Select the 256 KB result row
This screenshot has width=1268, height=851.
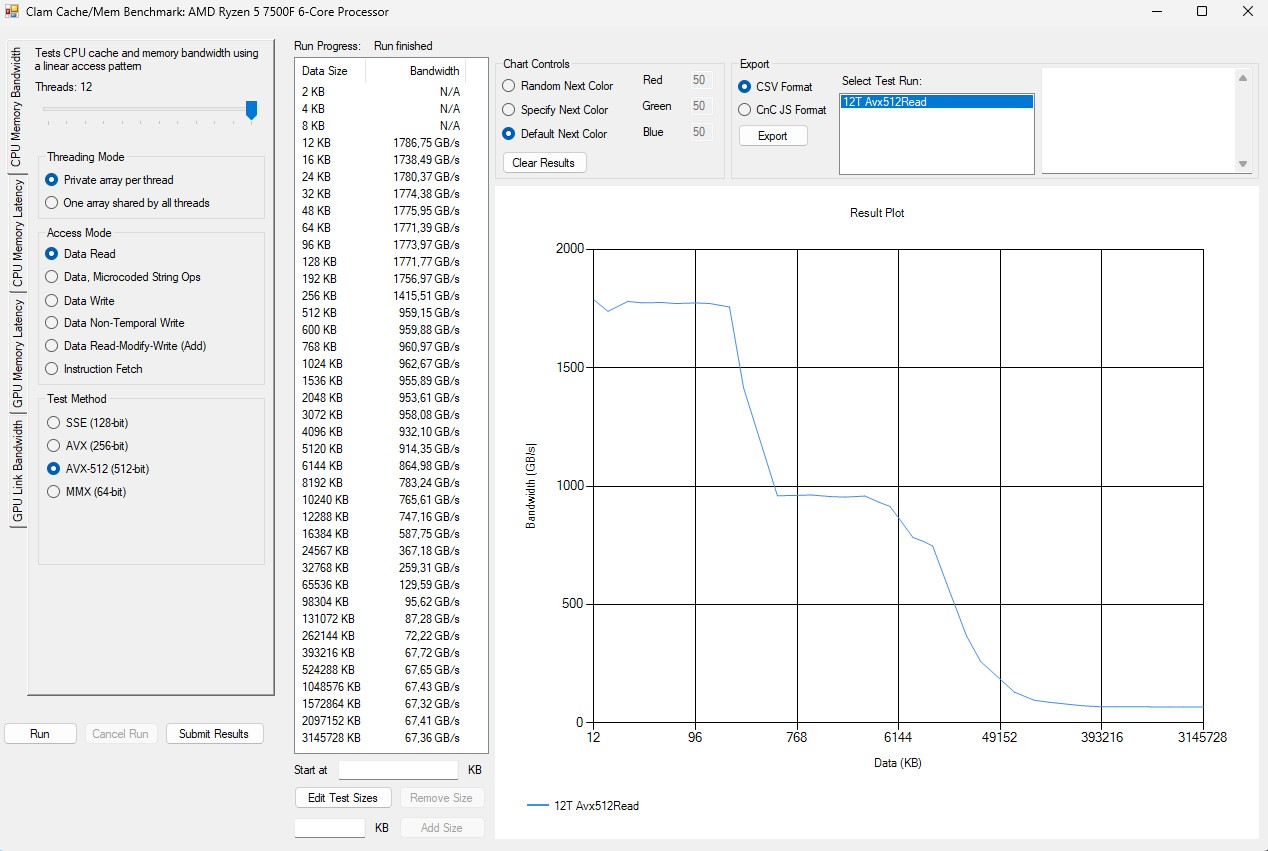(381, 296)
